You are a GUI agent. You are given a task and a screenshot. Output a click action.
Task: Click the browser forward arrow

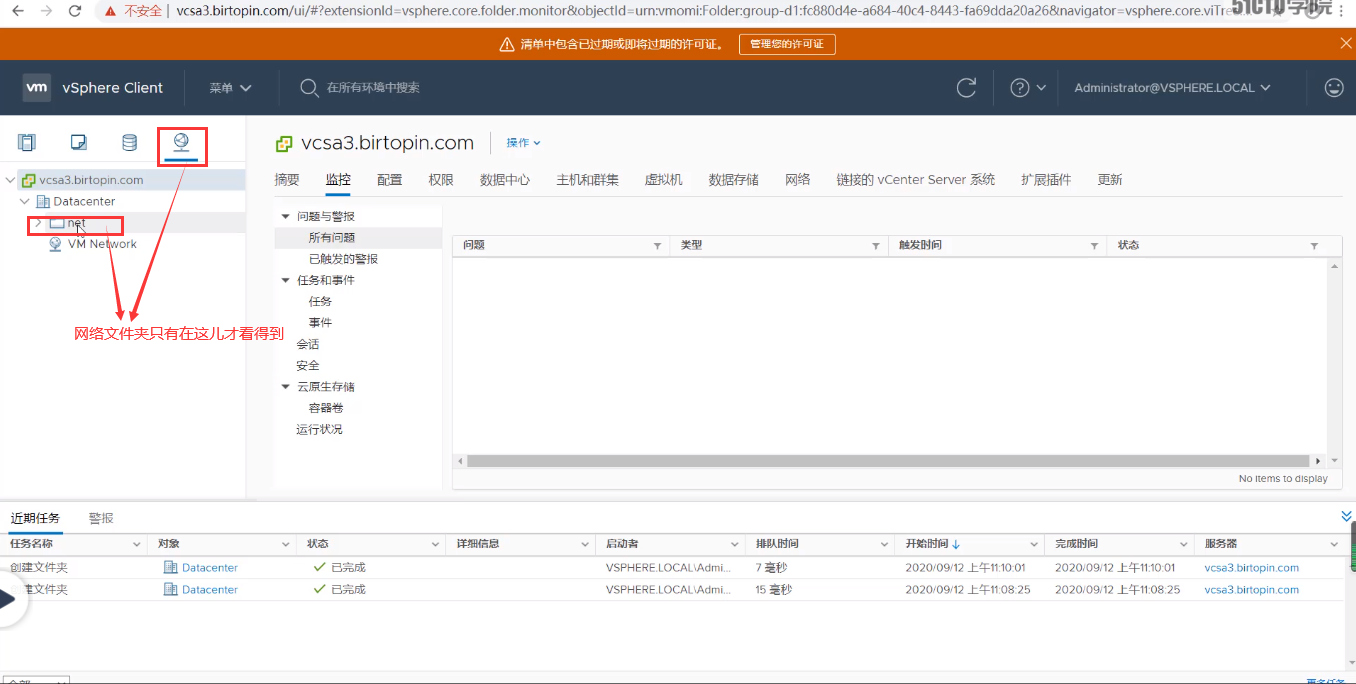46,11
